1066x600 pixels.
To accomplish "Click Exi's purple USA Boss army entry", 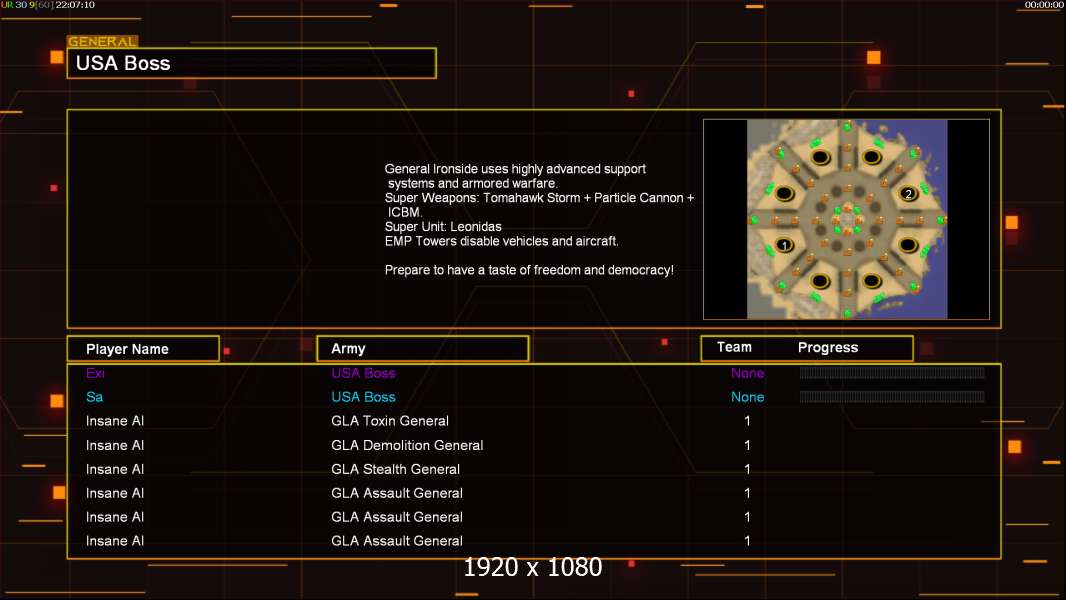I will click(x=363, y=373).
